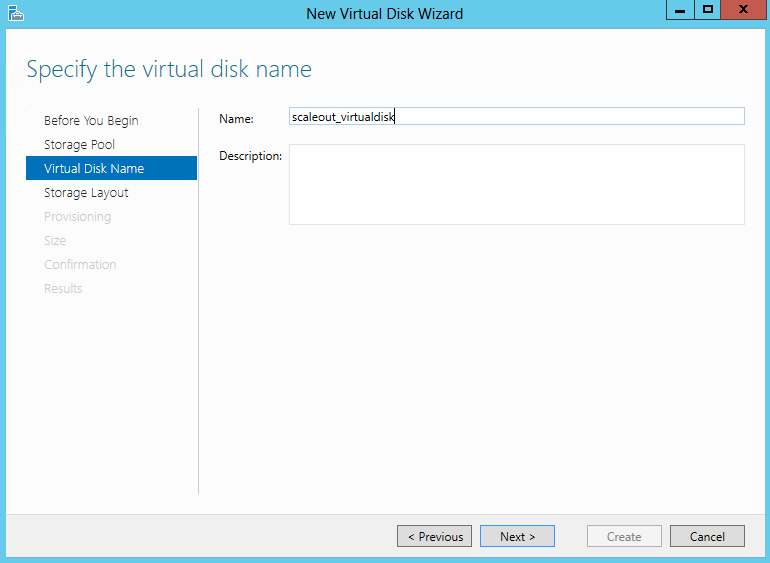Screen dimensions: 770x563
Task: Open the Storage Pool step
Action: (x=79, y=144)
